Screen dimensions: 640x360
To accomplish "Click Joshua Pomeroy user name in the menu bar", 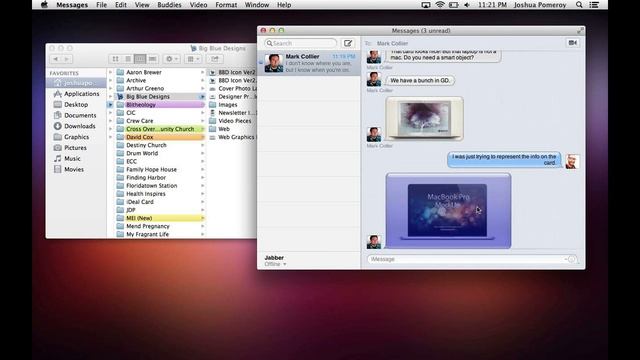I will tap(540, 5).
